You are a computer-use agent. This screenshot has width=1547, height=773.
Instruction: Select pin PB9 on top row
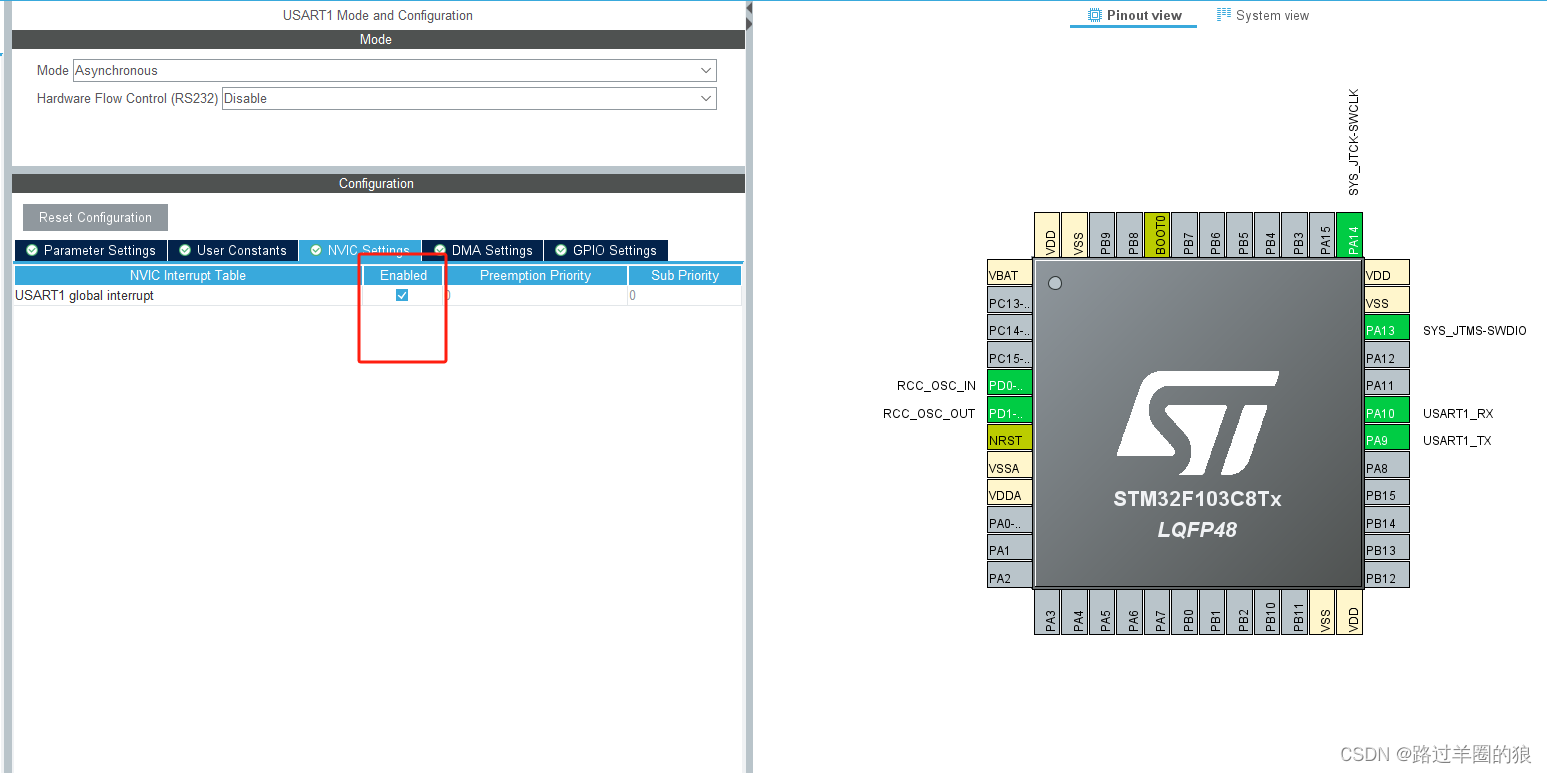[1101, 235]
